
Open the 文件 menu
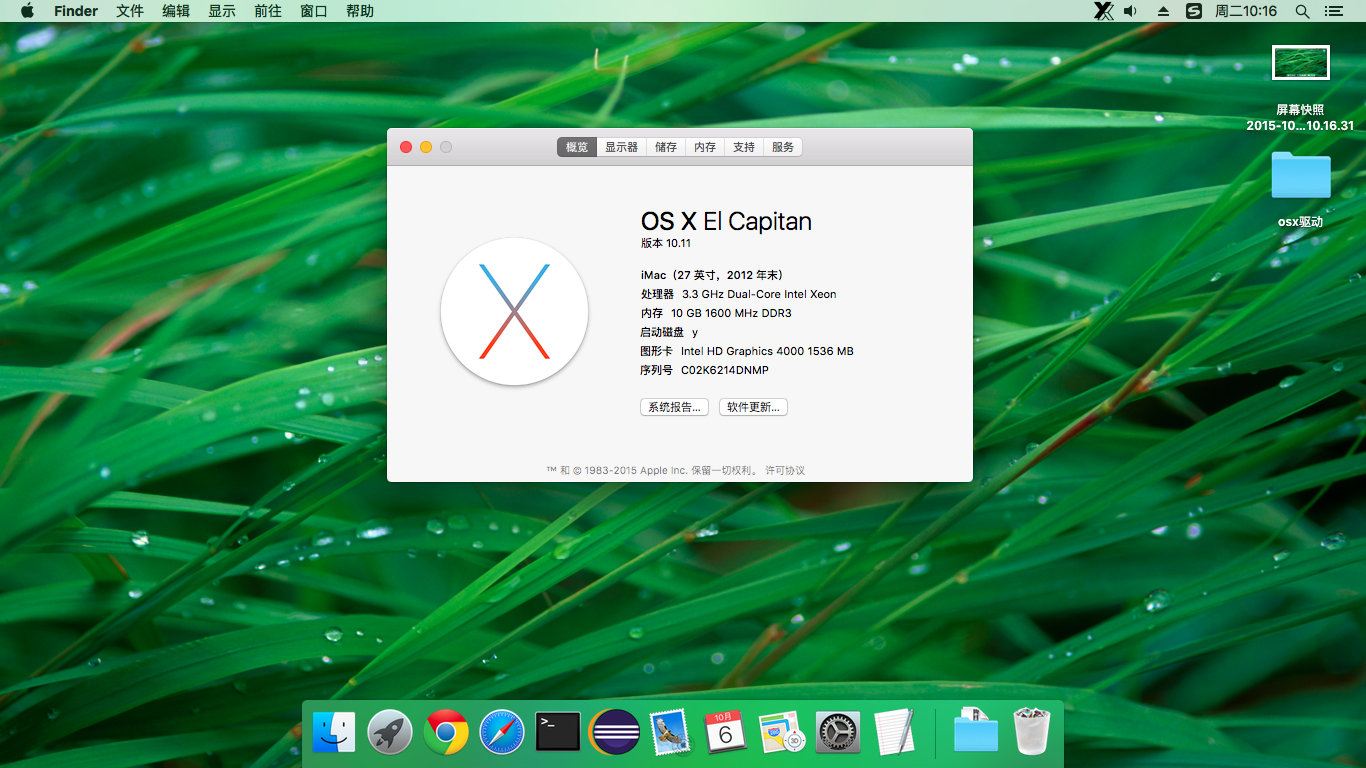pyautogui.click(x=130, y=11)
